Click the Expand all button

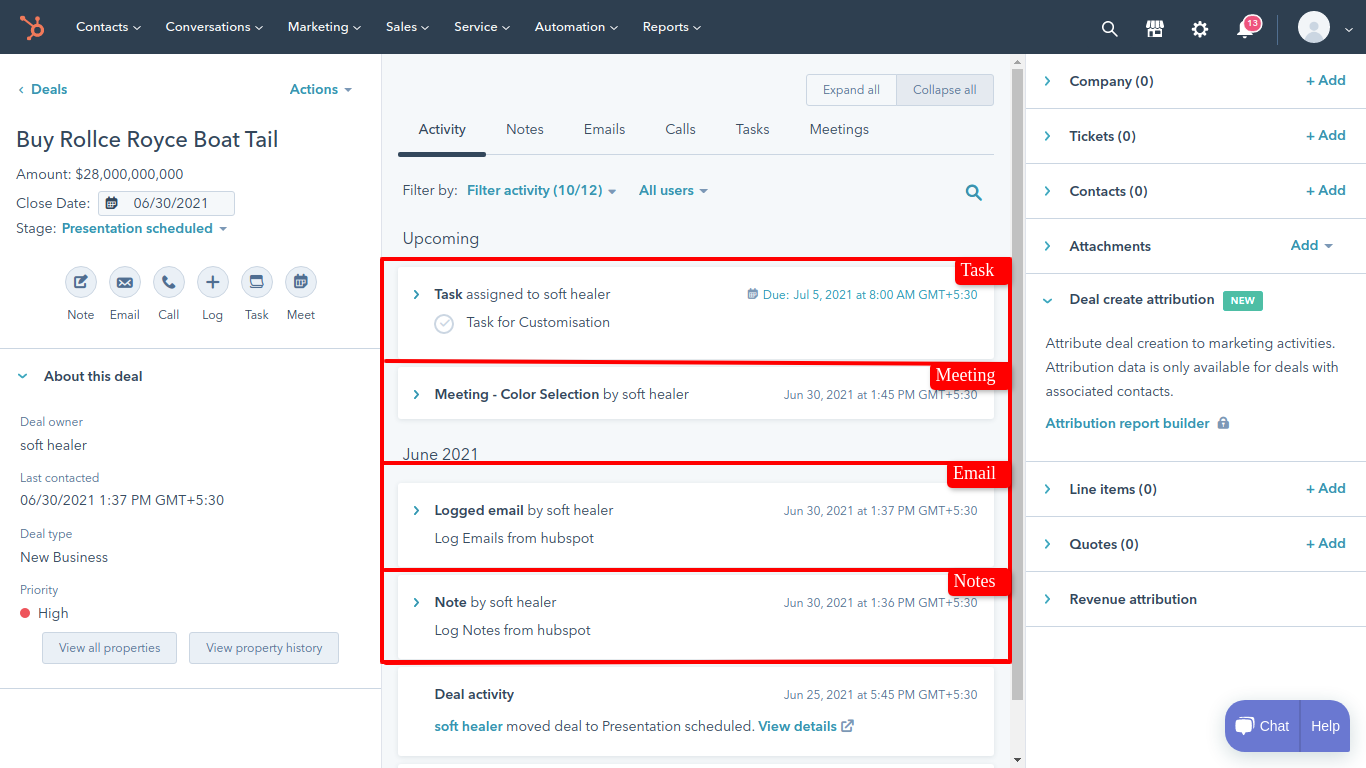click(x=851, y=90)
